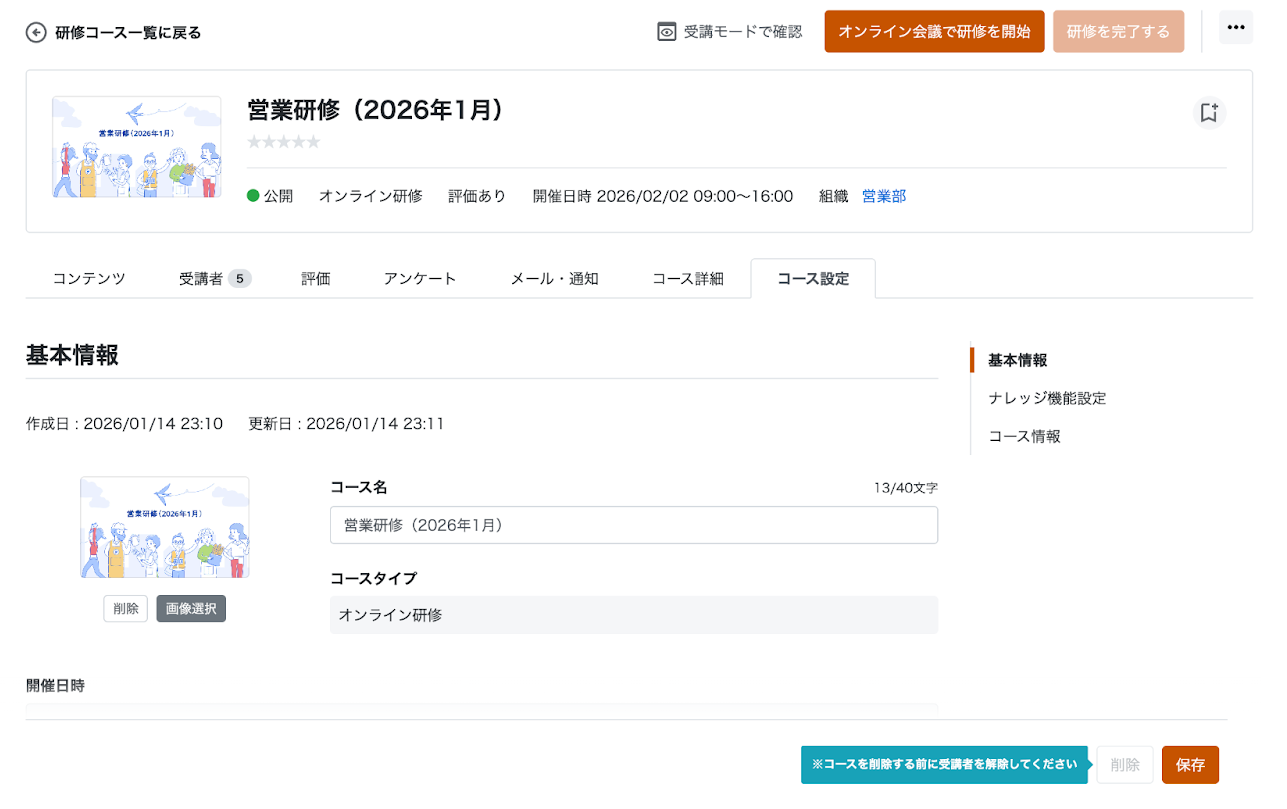This screenshot has width=1287, height=809.
Task: Click the 開催日時 2026/02/02 09:00〜16:00 text
Action: (x=663, y=196)
